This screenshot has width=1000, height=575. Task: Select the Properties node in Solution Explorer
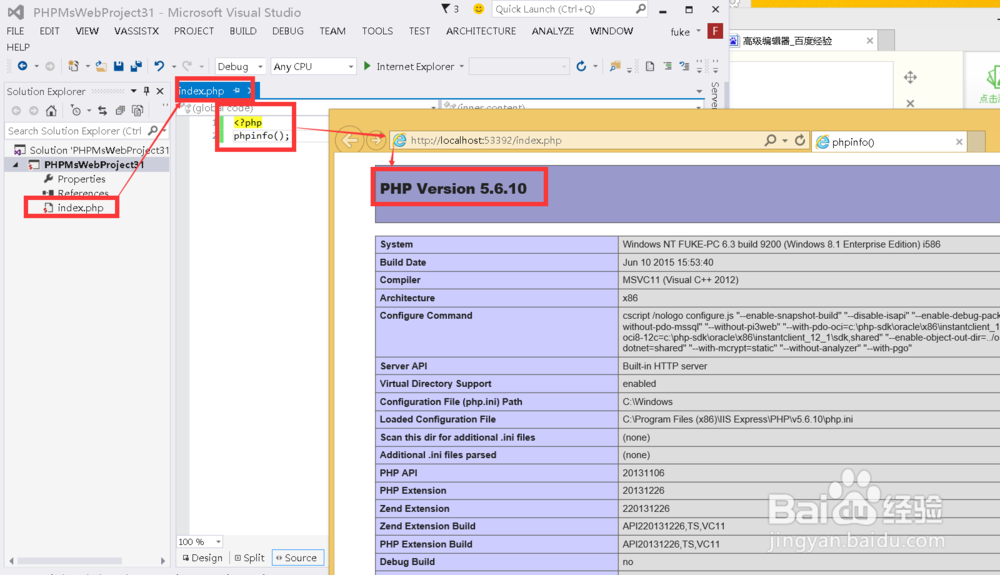81,179
